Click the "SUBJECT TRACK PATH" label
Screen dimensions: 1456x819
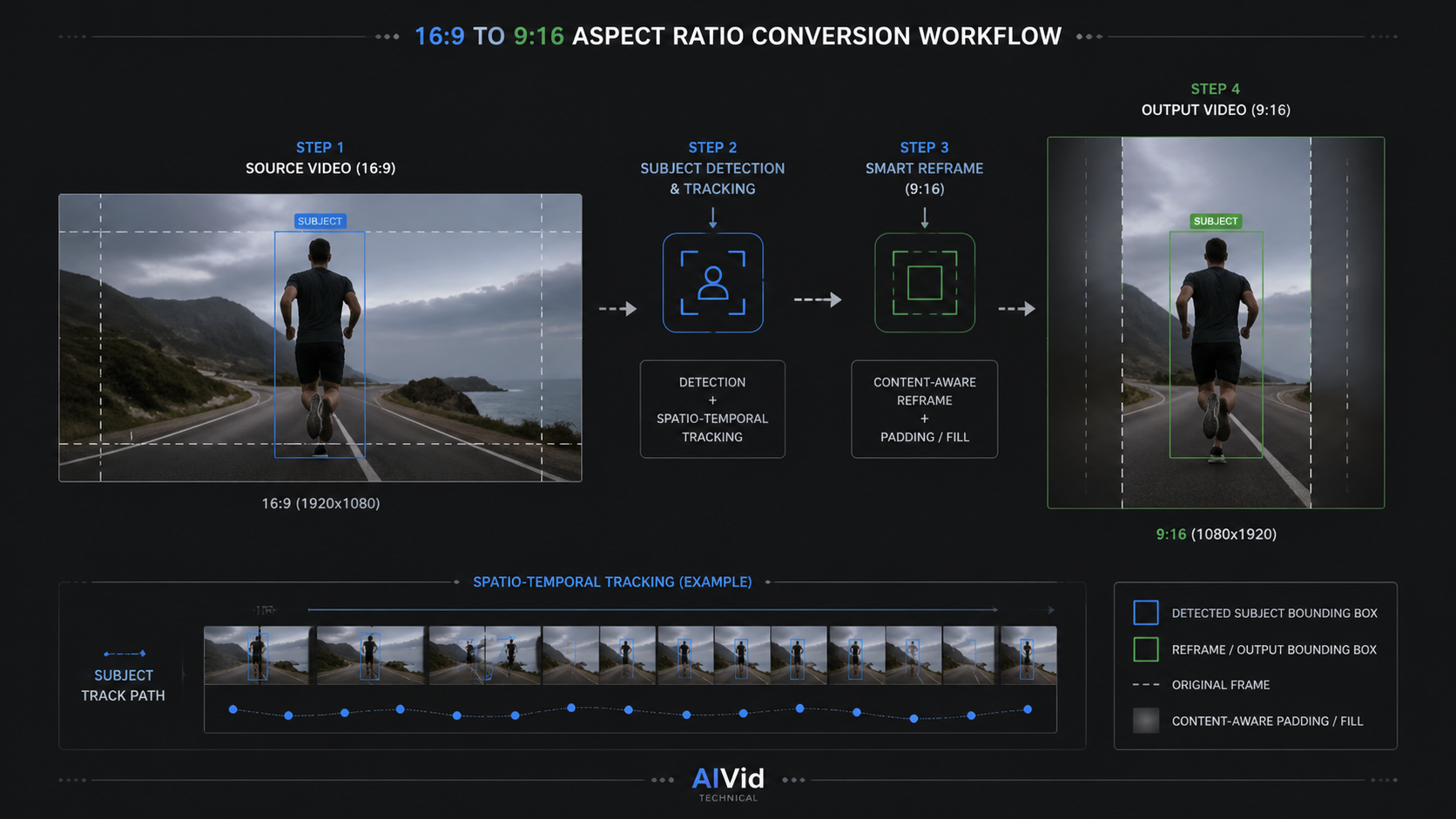pos(123,685)
